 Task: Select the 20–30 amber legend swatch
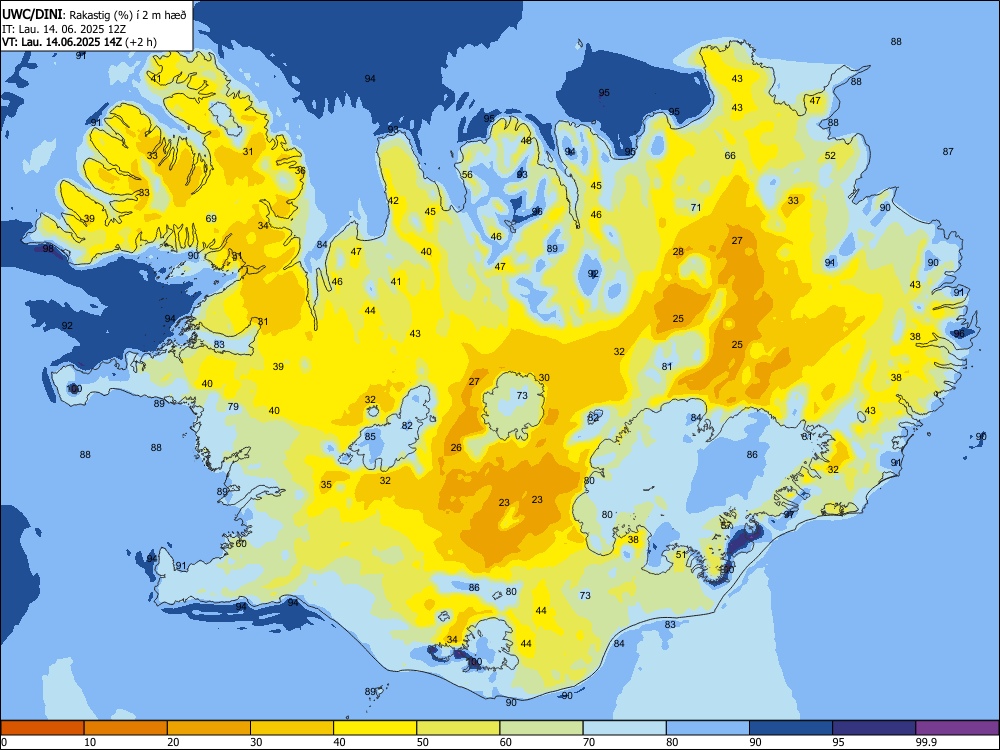pos(209,728)
